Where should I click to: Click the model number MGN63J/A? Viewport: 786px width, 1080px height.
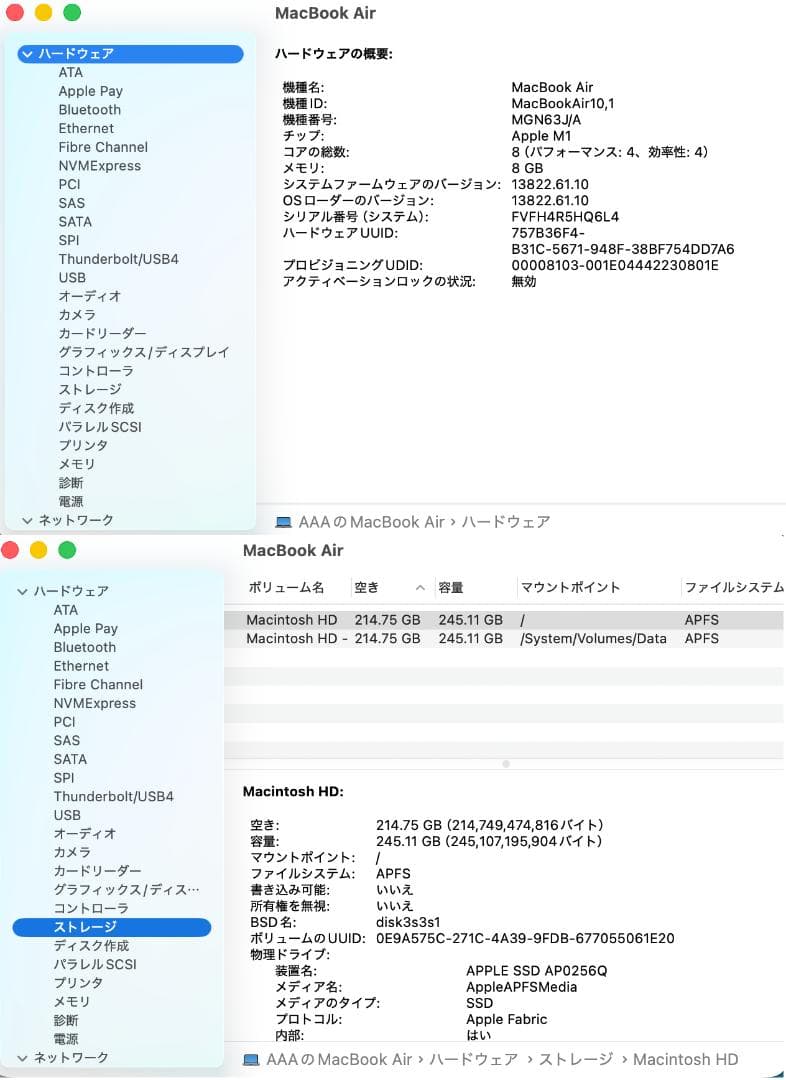click(546, 120)
